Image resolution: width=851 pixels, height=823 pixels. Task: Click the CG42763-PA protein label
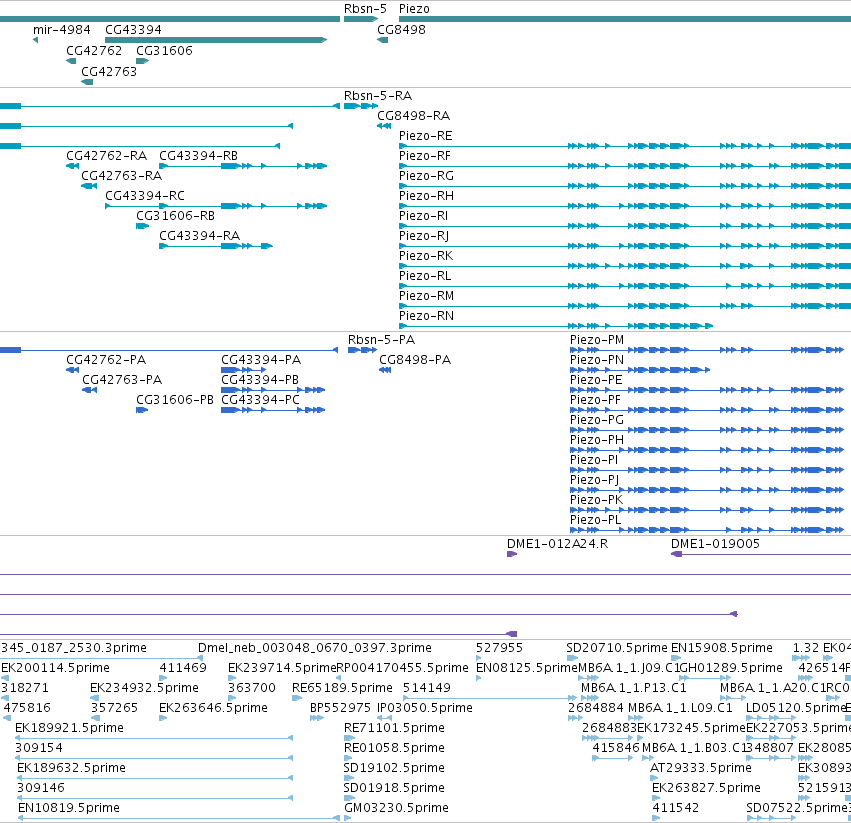point(122,380)
